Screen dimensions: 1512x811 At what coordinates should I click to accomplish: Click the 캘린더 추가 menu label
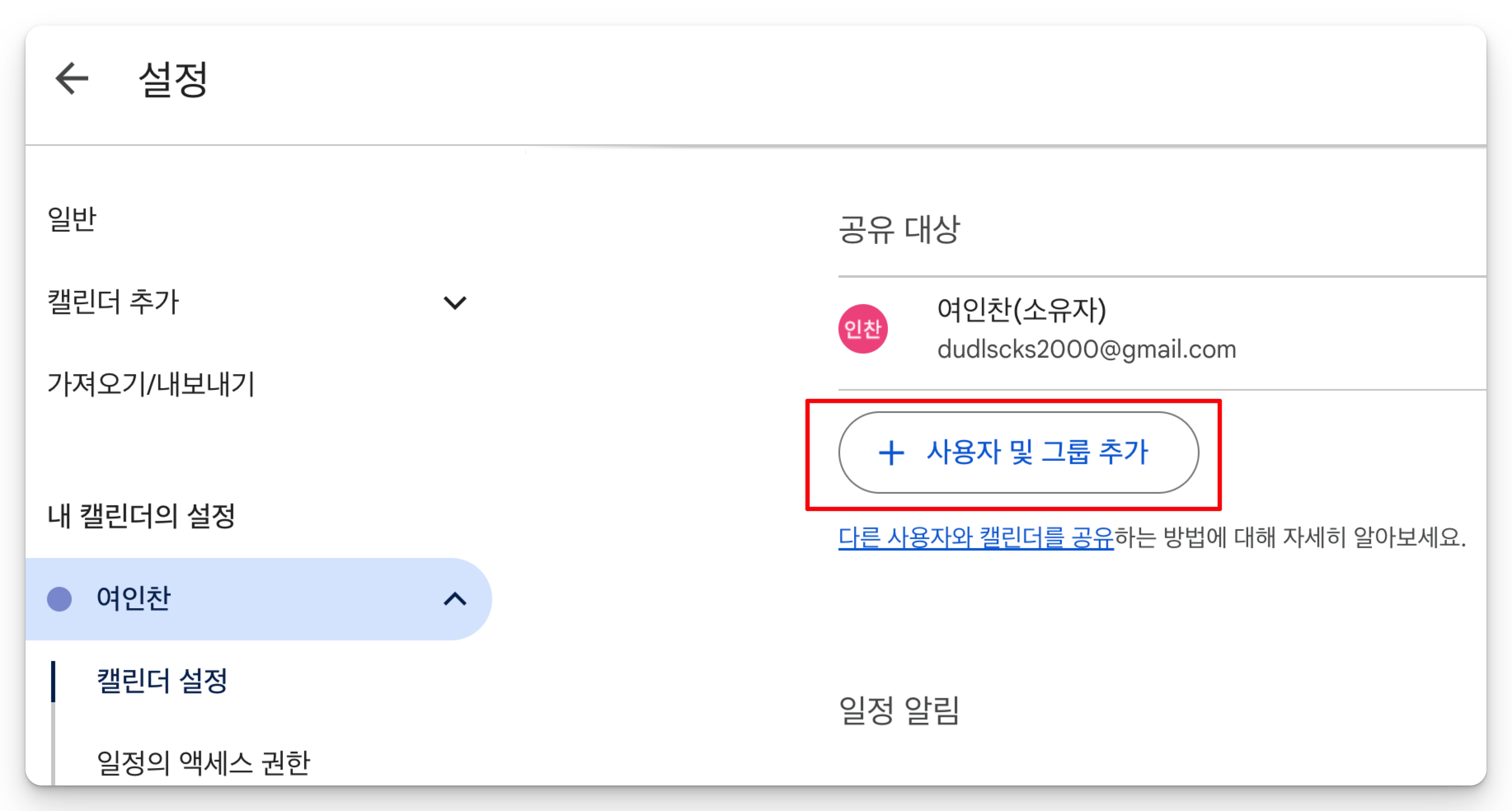[113, 302]
